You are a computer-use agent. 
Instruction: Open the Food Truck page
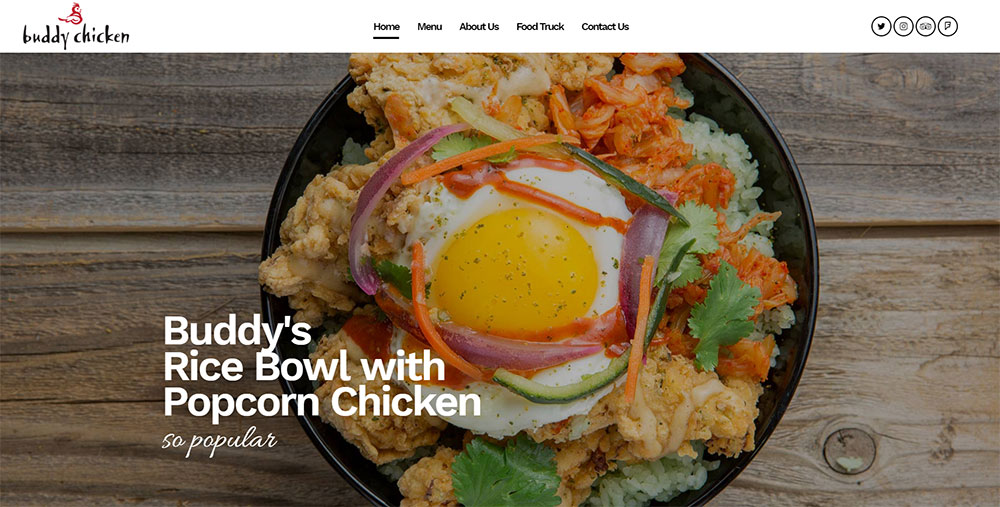pos(540,27)
